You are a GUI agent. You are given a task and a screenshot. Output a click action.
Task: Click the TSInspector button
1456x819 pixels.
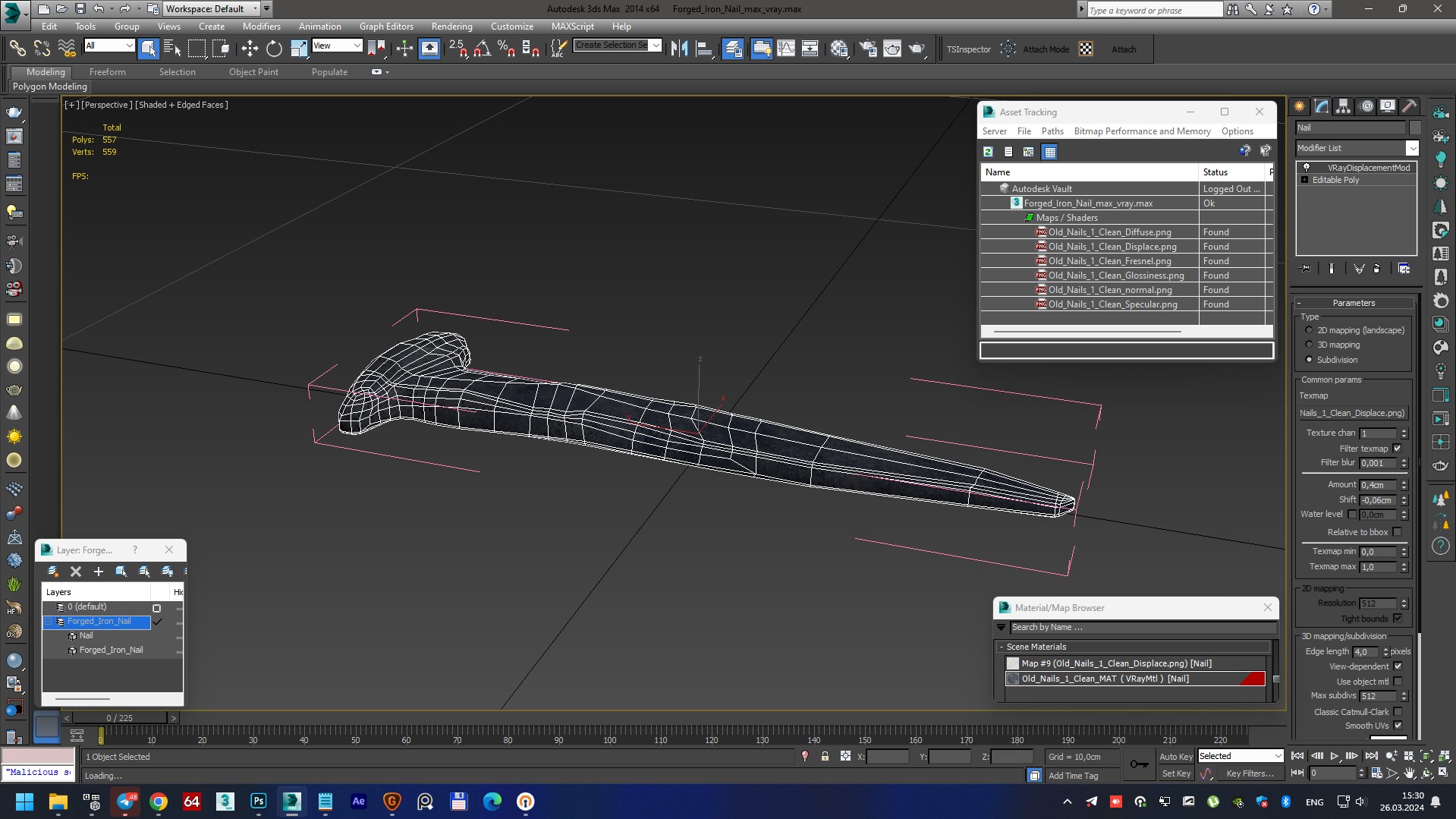point(968,49)
